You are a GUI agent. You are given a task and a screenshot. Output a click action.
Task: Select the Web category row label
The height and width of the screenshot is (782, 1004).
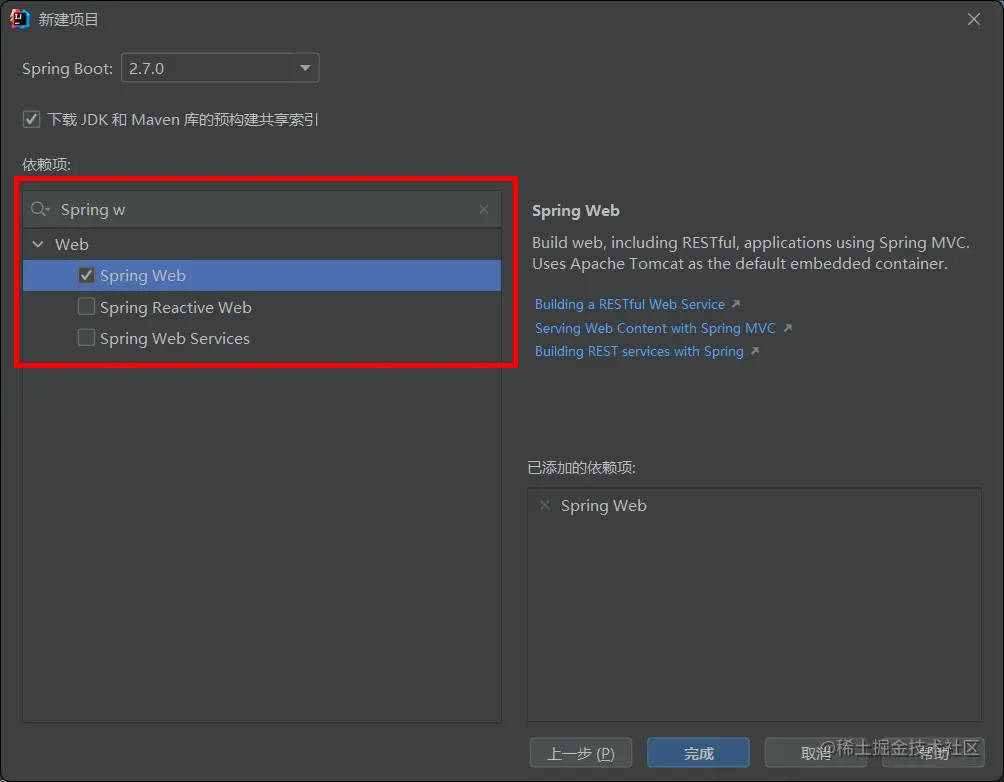[72, 244]
